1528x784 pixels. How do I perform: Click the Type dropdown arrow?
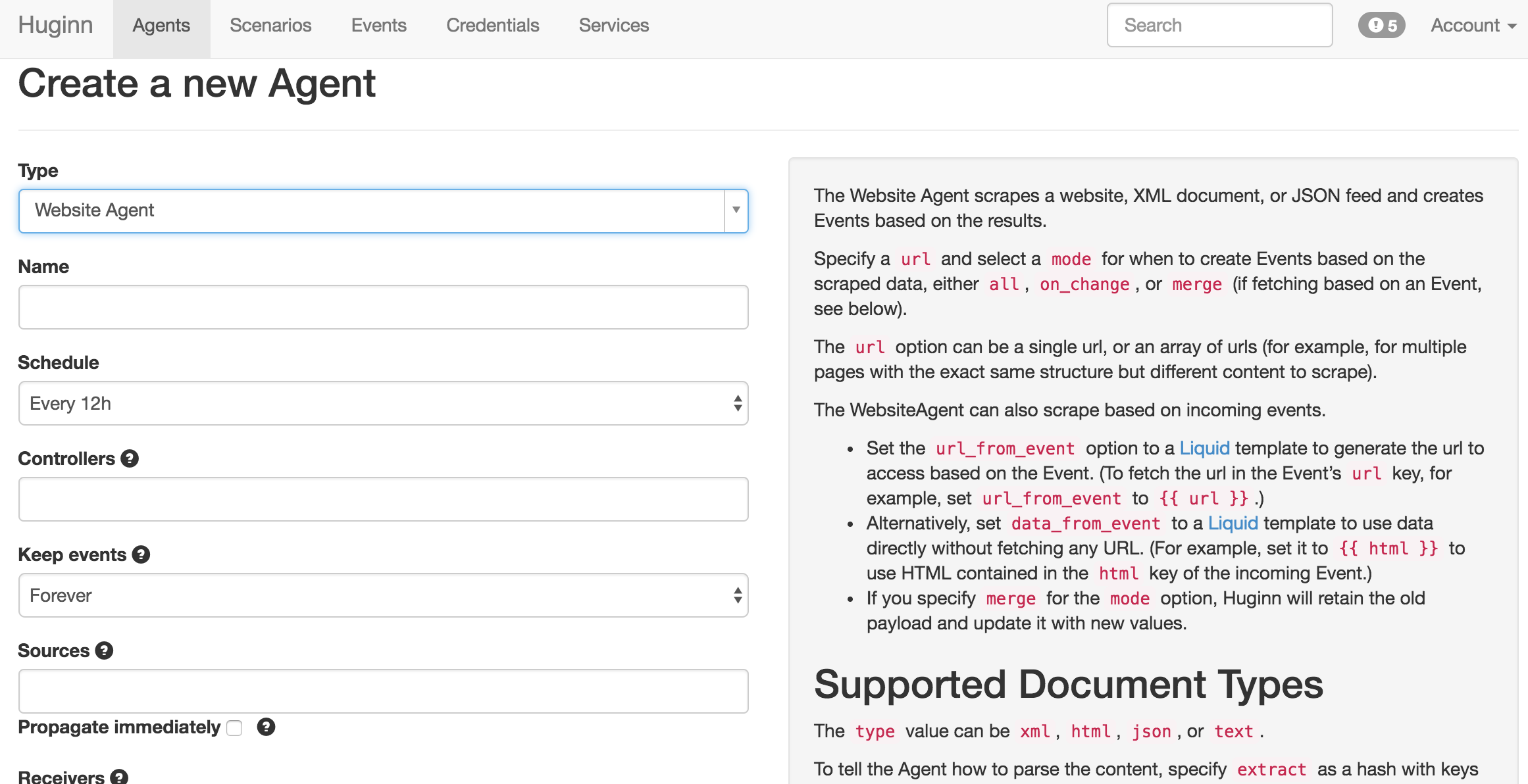pyautogui.click(x=736, y=210)
